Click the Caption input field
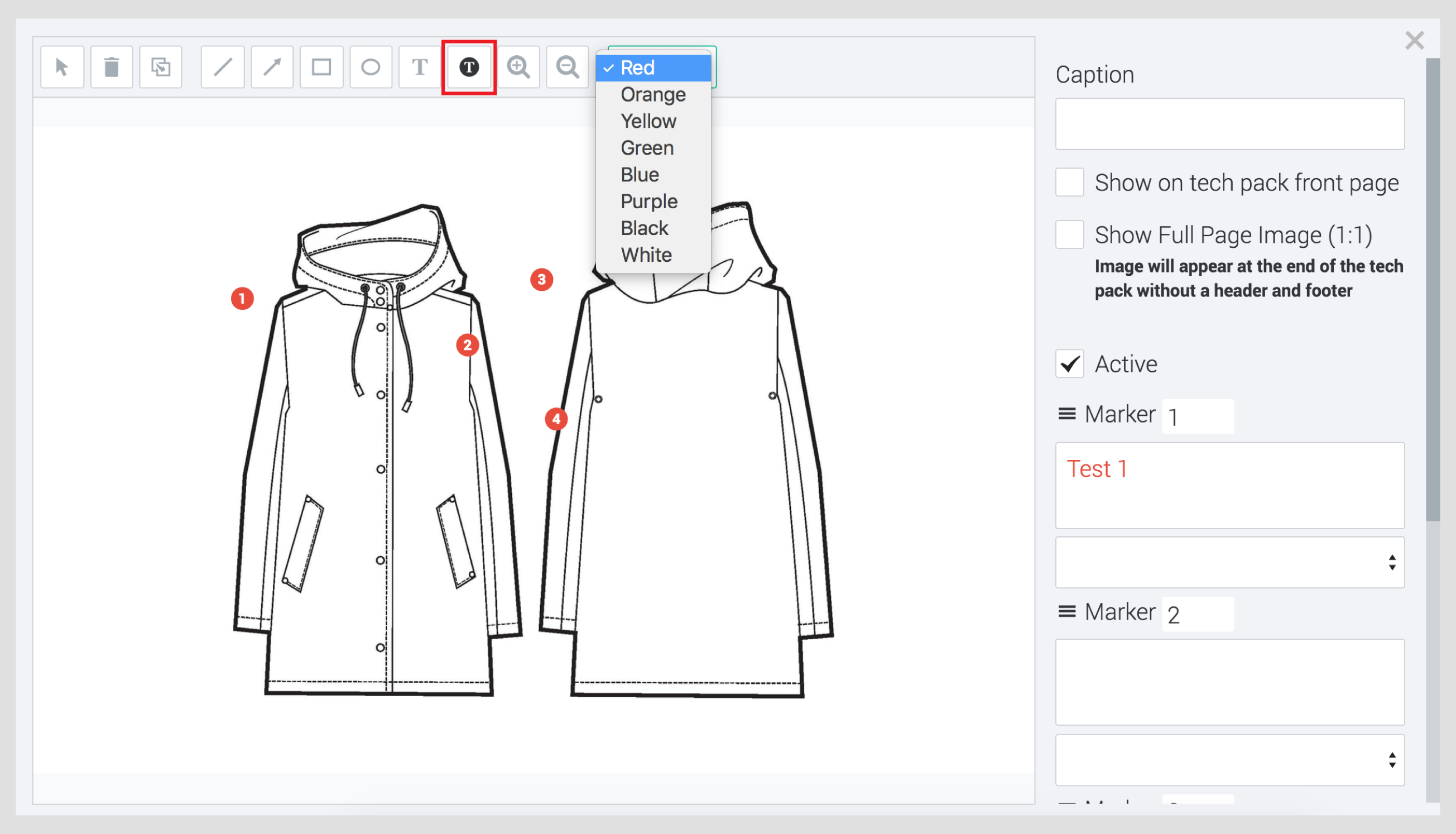The image size is (1456, 834). click(x=1229, y=124)
